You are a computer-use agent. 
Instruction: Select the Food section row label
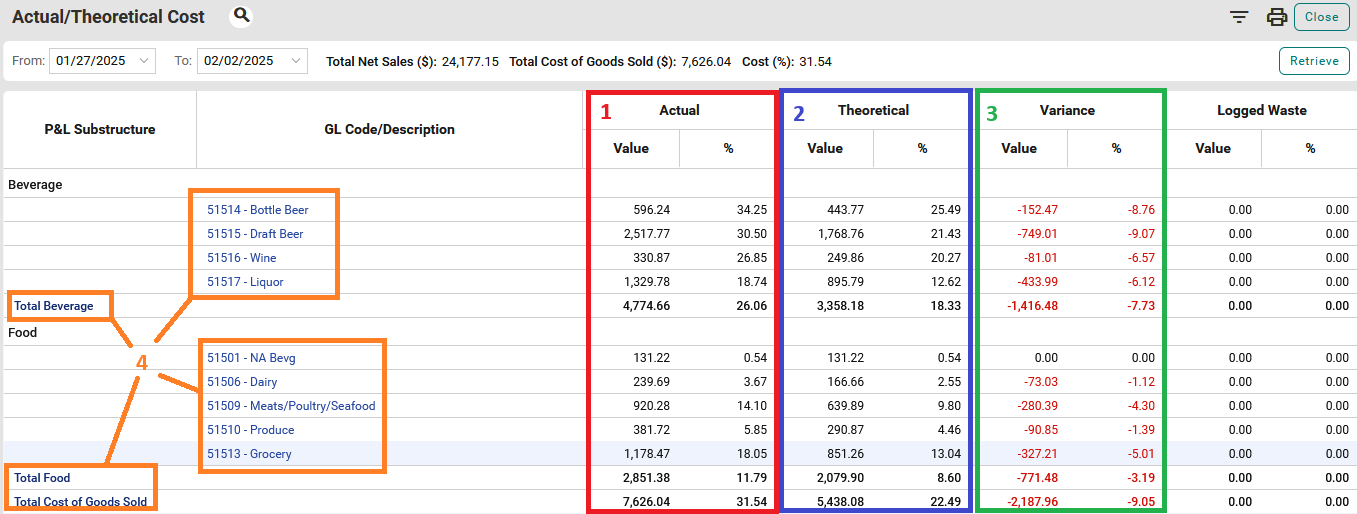click(x=22, y=332)
